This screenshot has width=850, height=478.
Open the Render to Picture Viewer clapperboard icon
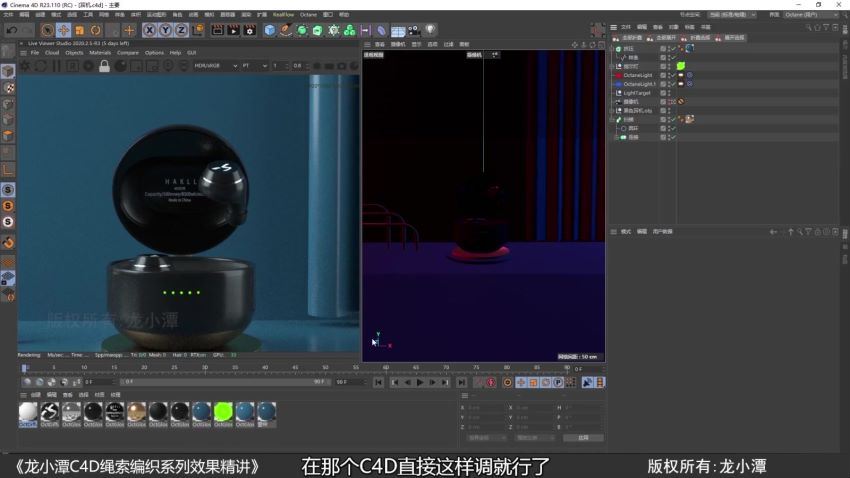point(233,30)
